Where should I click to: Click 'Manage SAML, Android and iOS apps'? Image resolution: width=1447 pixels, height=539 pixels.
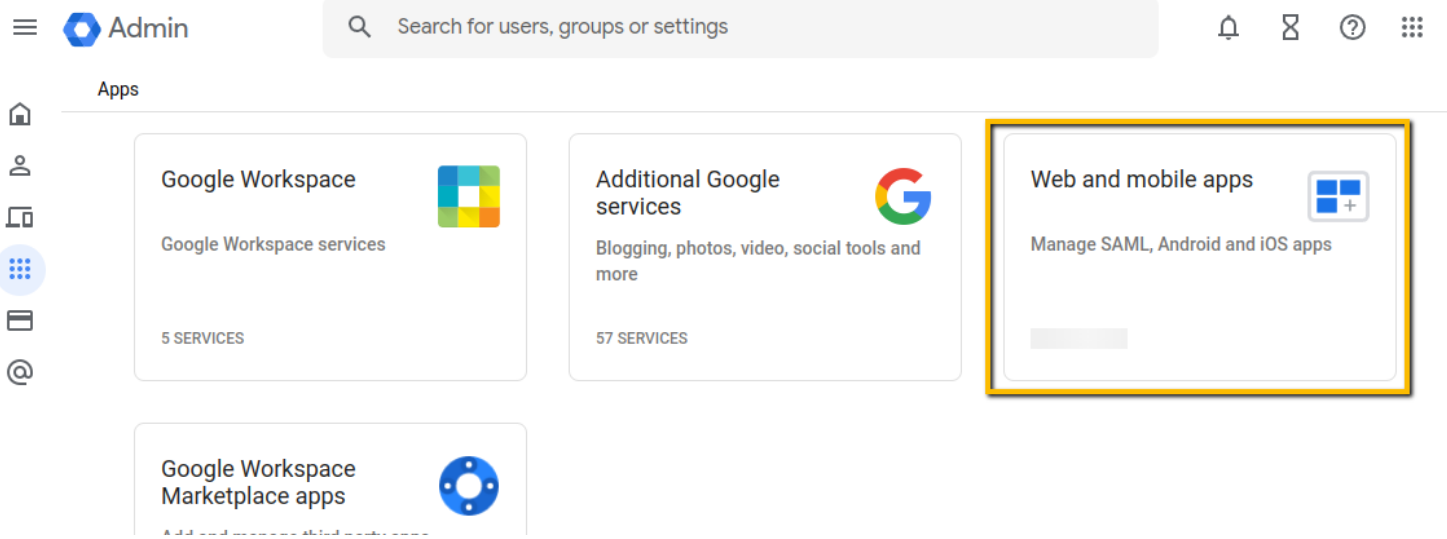click(x=1181, y=244)
